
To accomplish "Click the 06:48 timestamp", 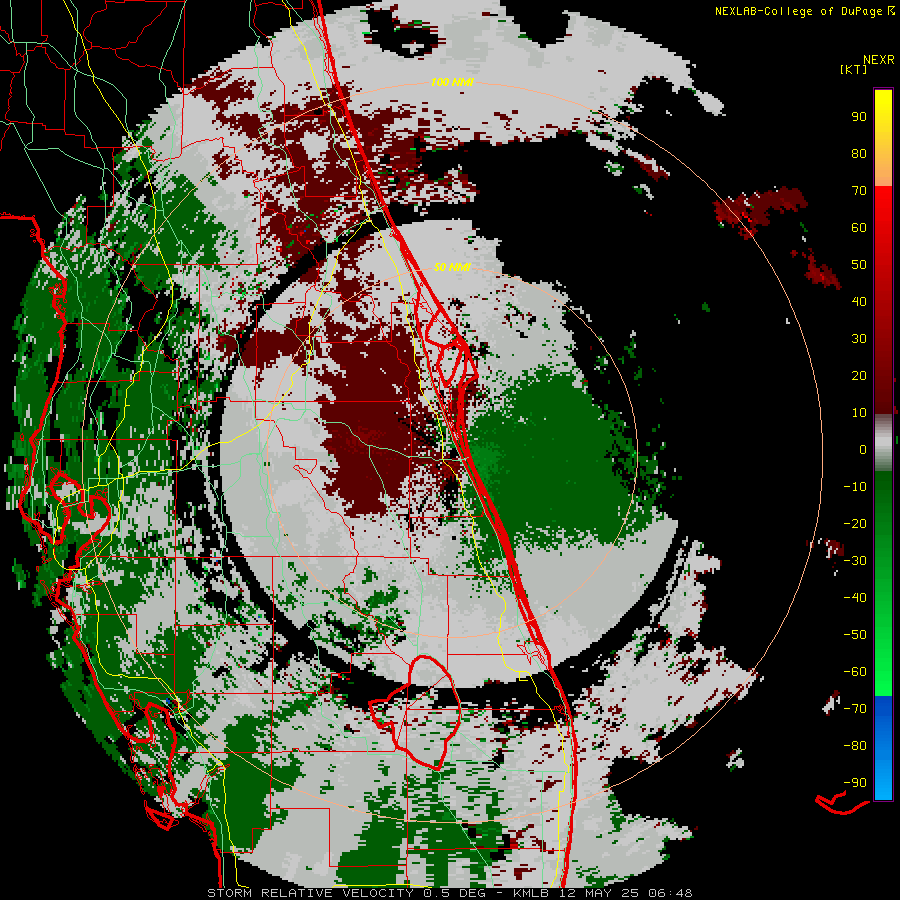I will click(670, 893).
